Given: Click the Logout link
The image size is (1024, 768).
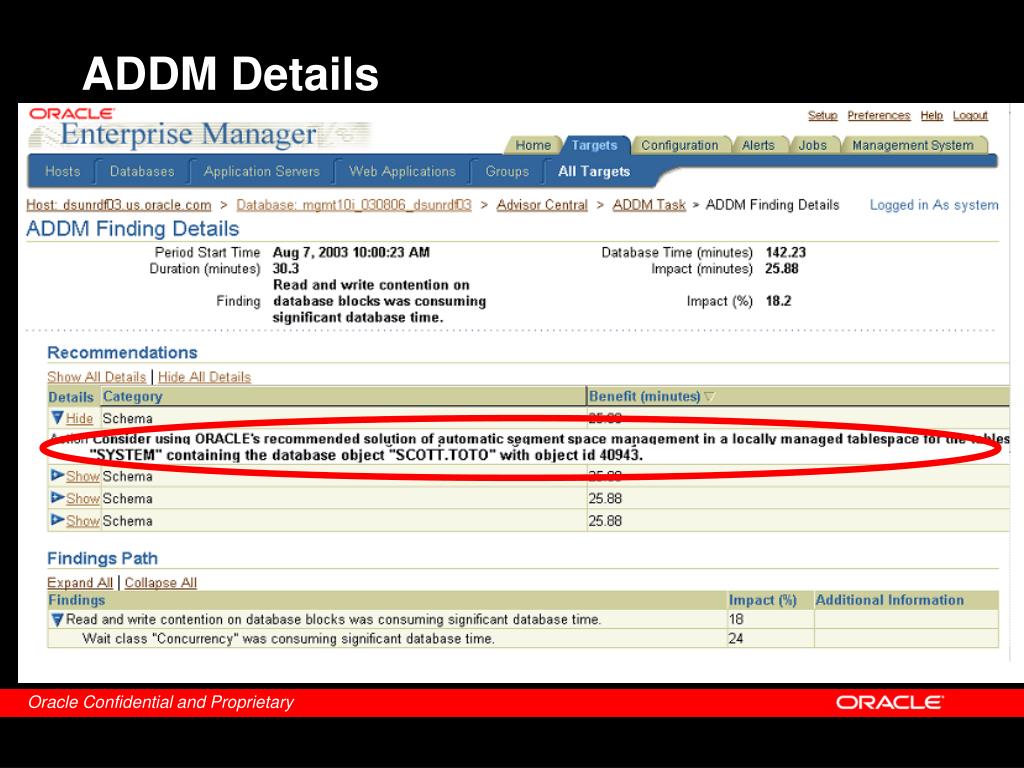Looking at the screenshot, I should (x=970, y=116).
